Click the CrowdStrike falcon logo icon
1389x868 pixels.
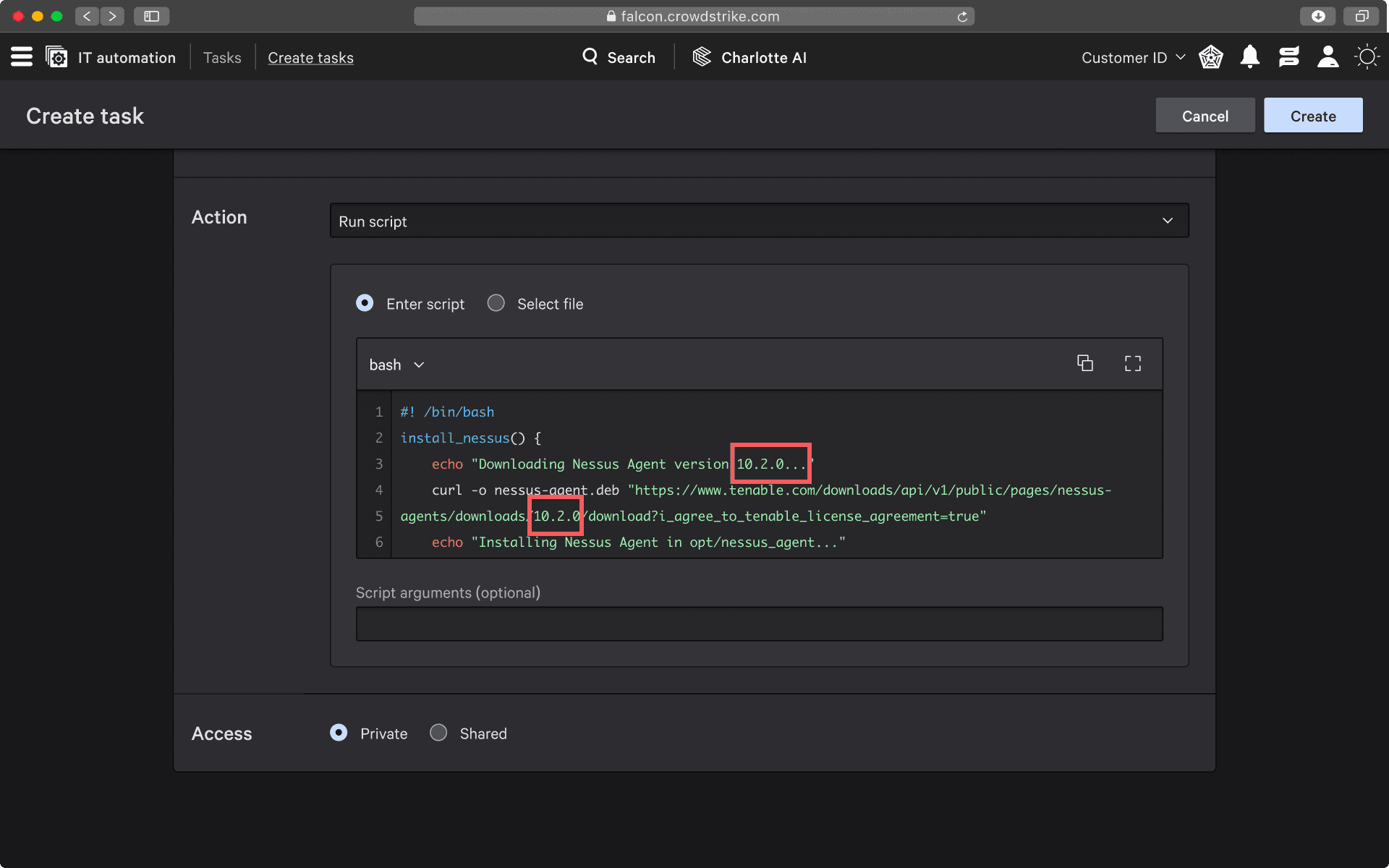1211,57
